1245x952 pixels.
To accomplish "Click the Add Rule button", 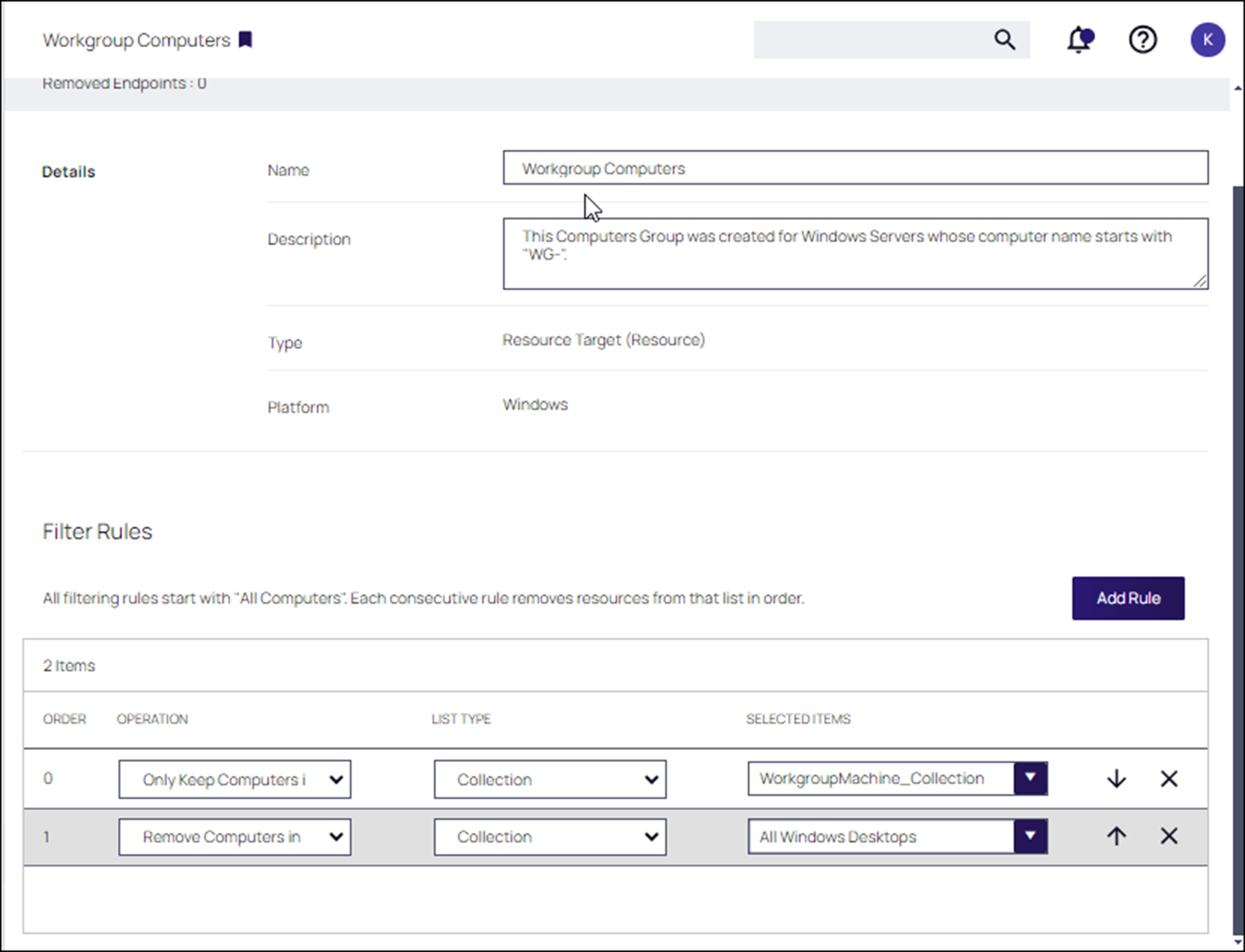I will point(1128,598).
